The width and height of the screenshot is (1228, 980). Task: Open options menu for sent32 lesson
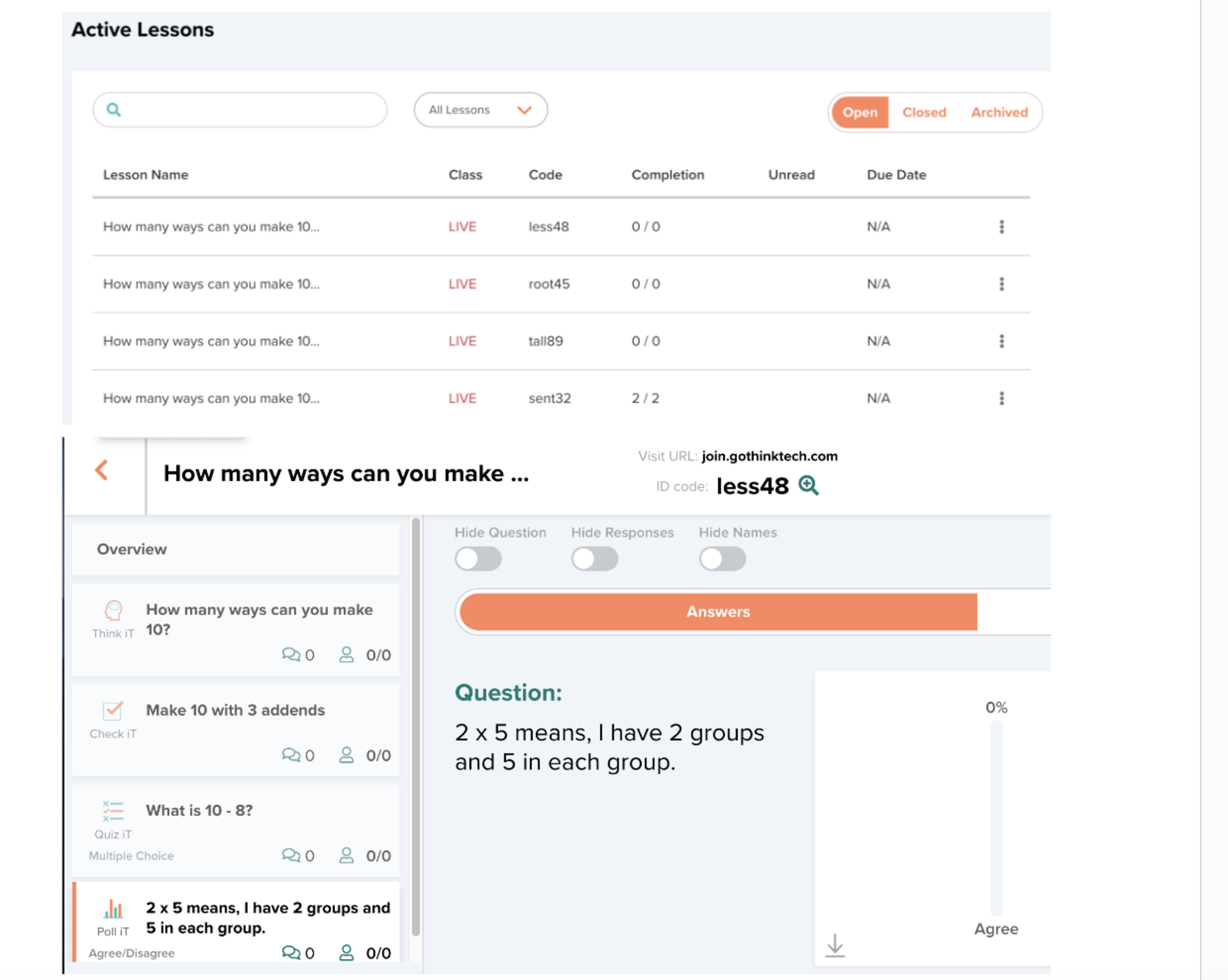click(x=1001, y=399)
